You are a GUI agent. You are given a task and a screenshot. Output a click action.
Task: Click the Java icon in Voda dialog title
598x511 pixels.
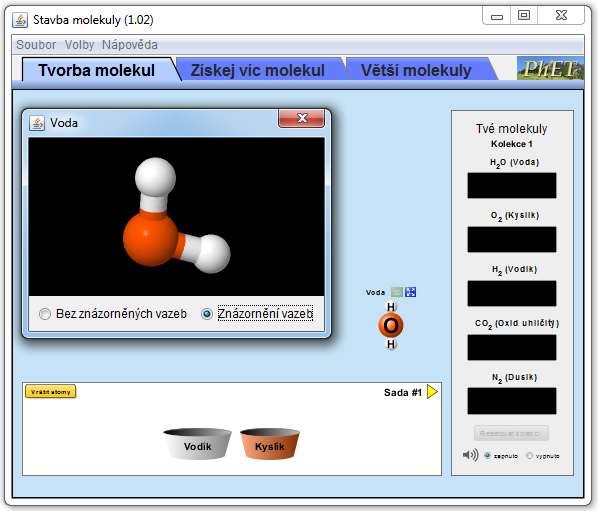click(37, 123)
